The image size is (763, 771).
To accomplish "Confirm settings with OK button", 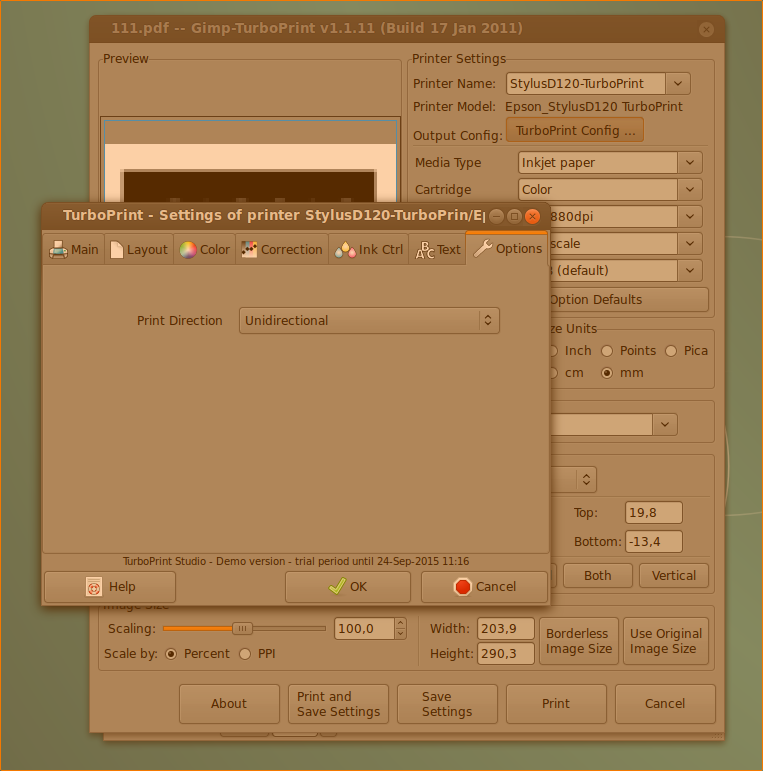I will [x=348, y=587].
